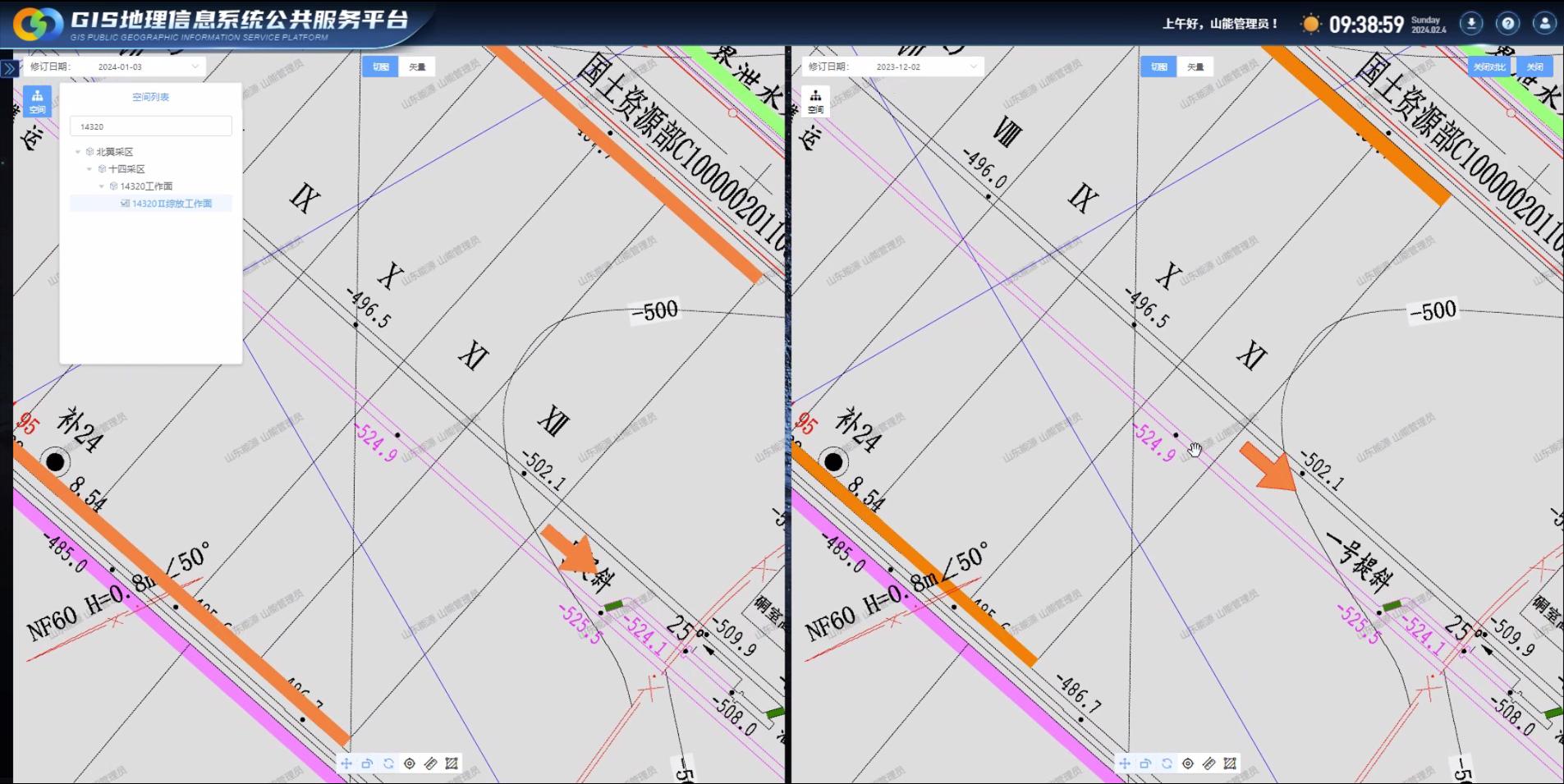1564x784 pixels.
Task: Select the ruler measure tool in right map toolbar
Action: [x=1209, y=763]
